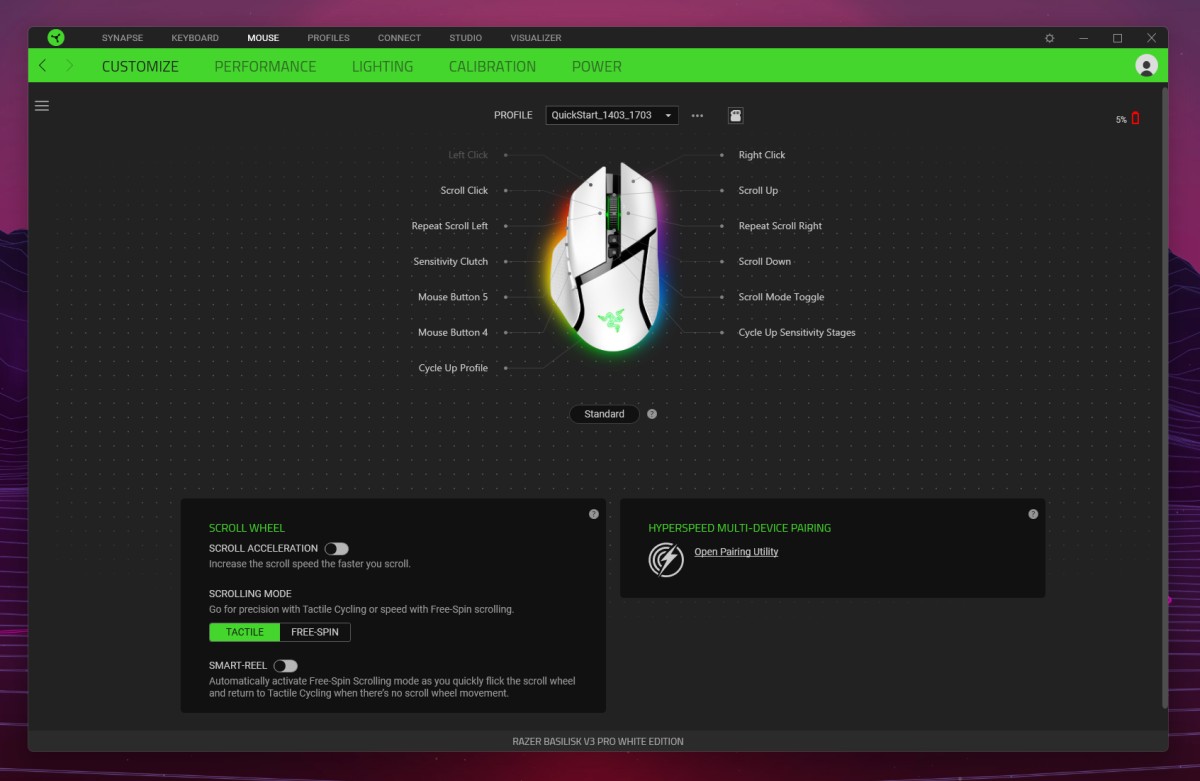
Task: Open the hamburger sidebar menu
Action: (42, 106)
